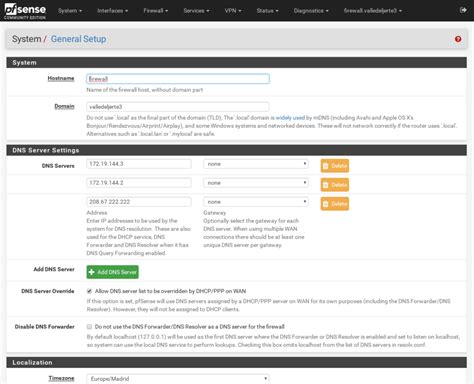474x384 pixels.
Task: Click the Localization section header
Action: tap(236, 362)
